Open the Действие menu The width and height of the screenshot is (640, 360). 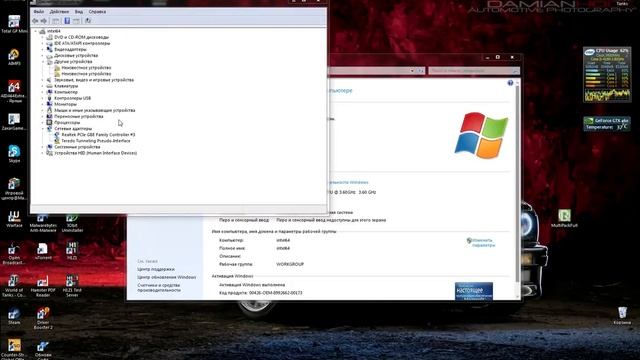[x=59, y=12]
